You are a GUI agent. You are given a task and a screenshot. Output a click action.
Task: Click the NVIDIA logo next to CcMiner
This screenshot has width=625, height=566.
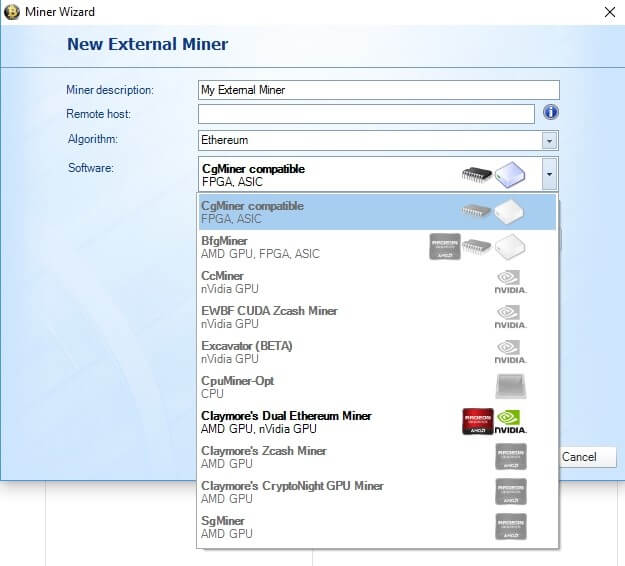(510, 282)
